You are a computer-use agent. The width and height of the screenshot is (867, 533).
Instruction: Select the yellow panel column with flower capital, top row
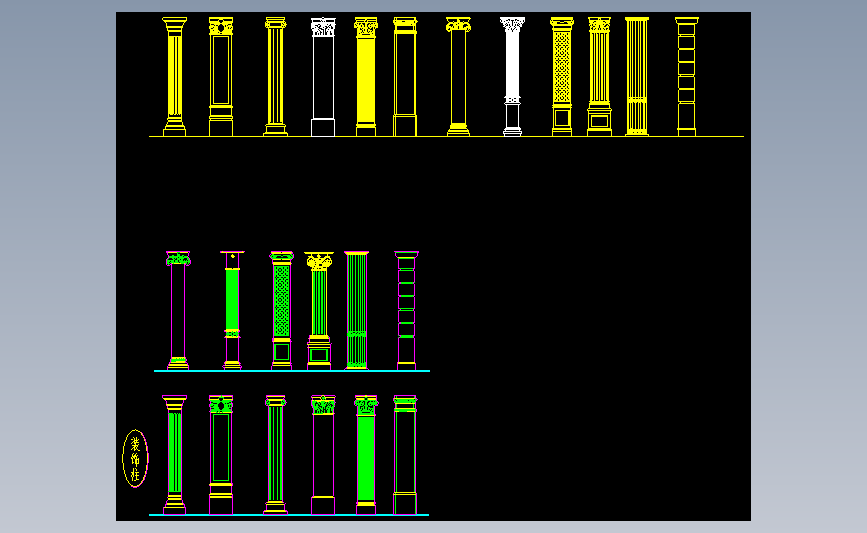(x=221, y=77)
